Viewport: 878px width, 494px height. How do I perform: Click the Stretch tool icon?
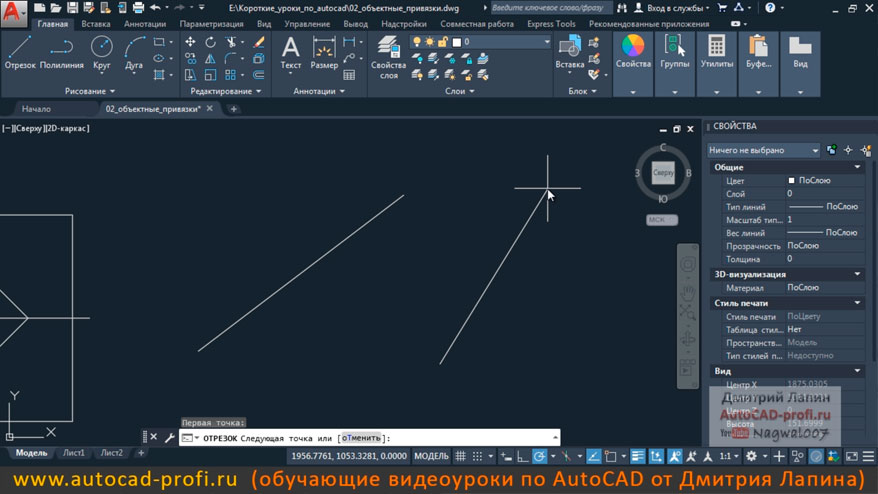(x=190, y=74)
